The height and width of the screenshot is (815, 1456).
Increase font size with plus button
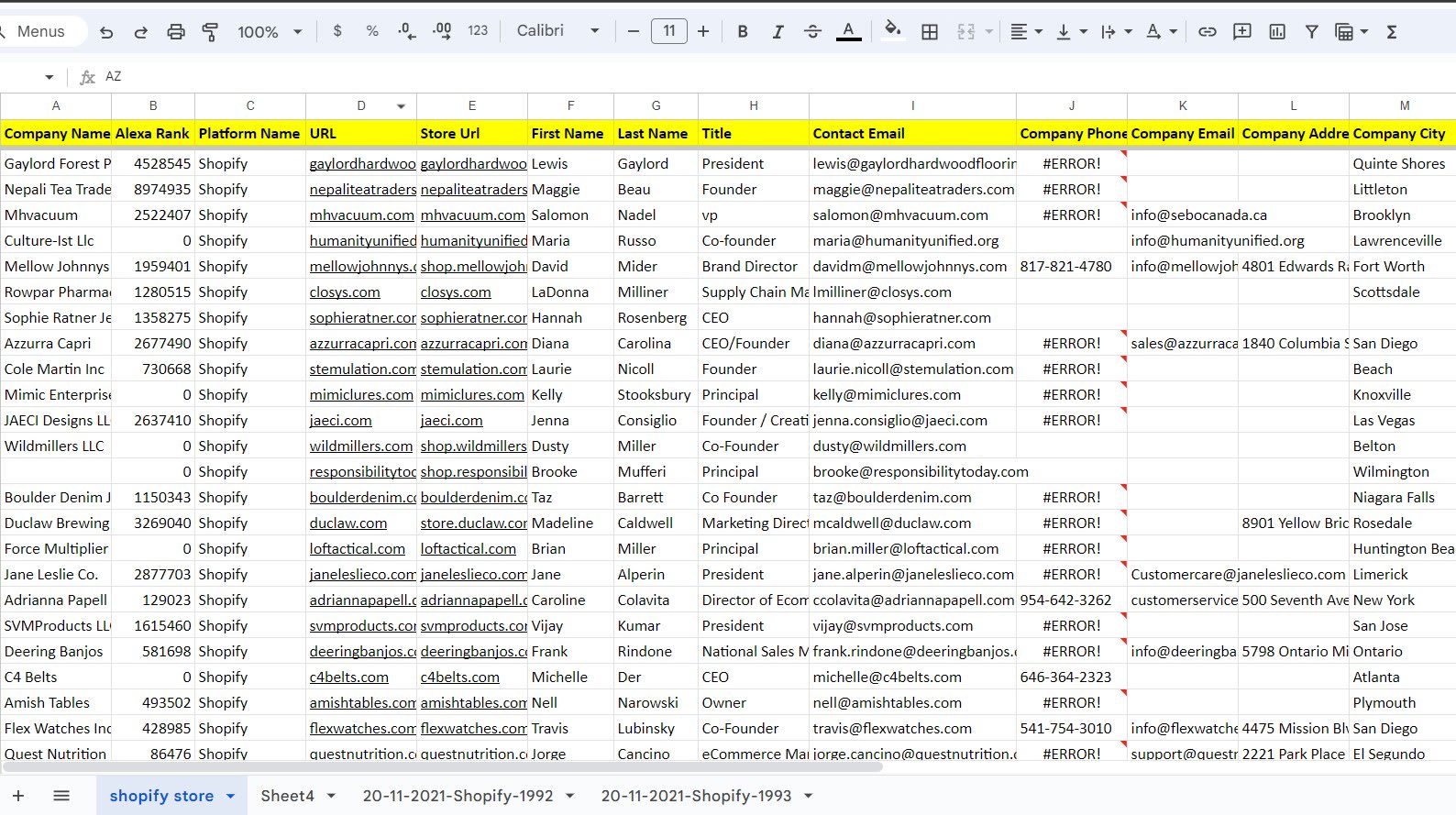(703, 31)
